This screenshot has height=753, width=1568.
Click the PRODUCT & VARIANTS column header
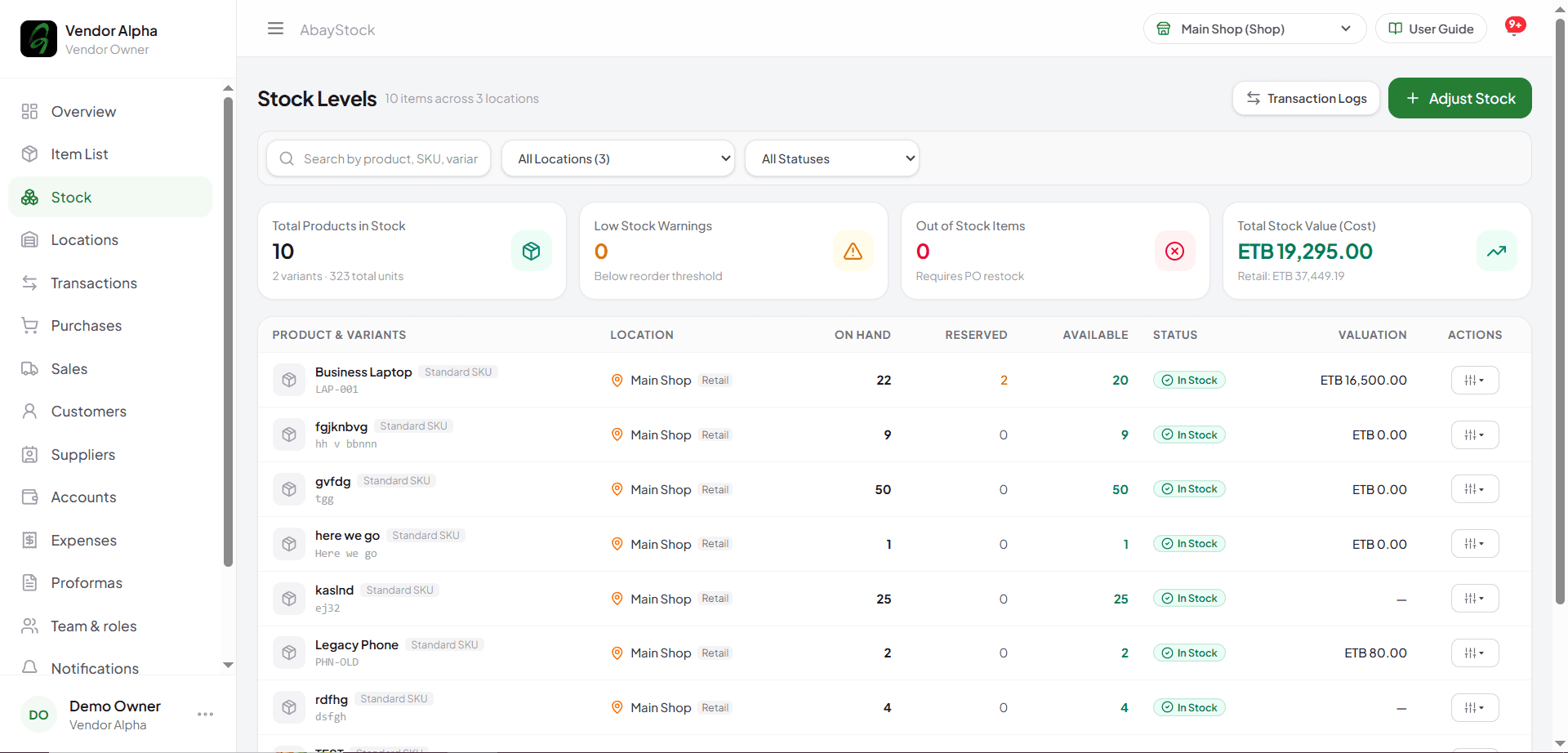(339, 335)
